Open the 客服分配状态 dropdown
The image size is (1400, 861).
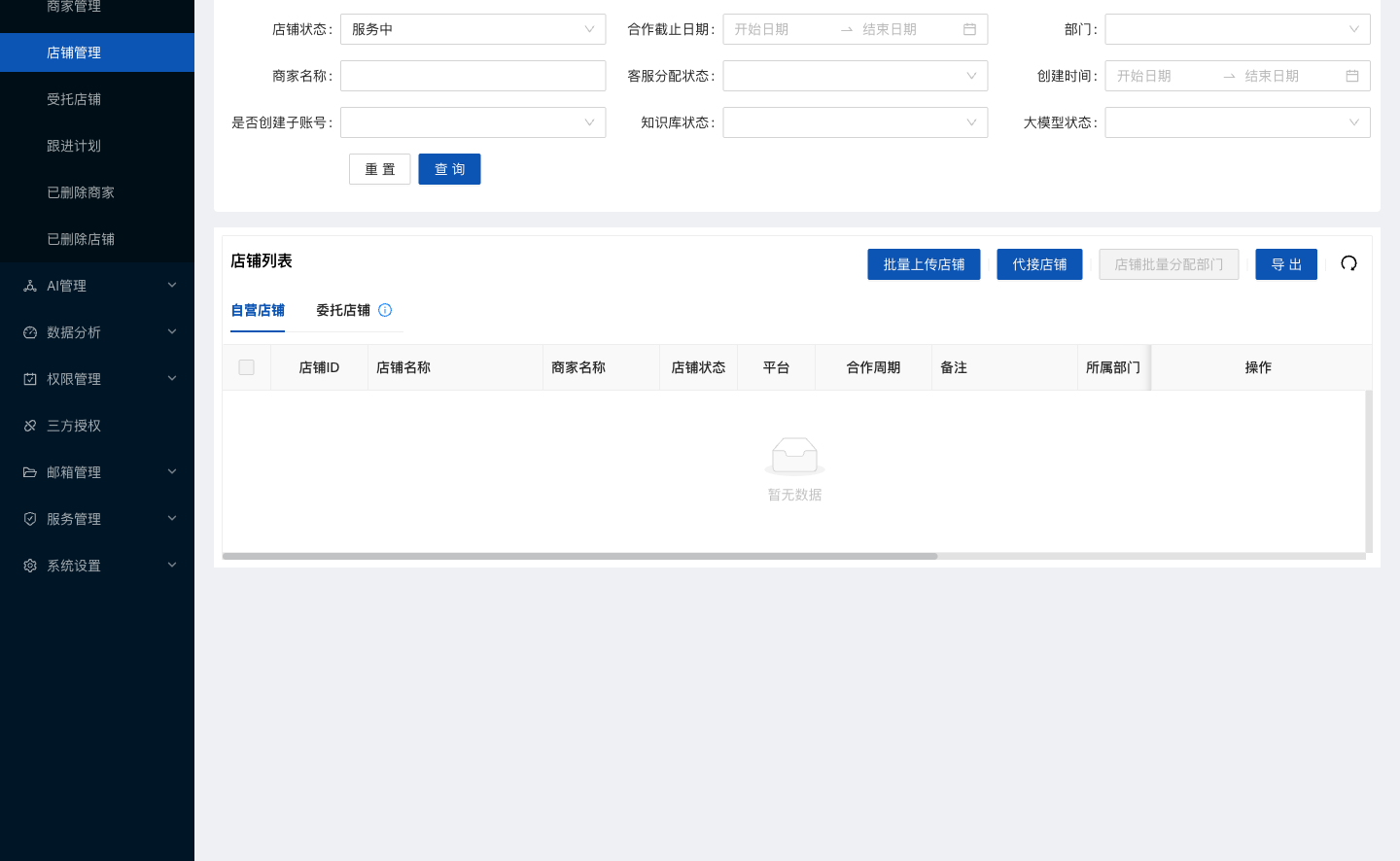[x=856, y=76]
